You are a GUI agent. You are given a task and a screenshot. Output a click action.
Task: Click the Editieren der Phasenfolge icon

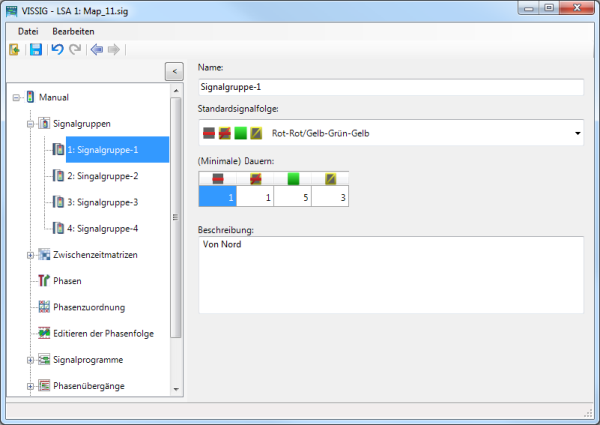point(43,333)
